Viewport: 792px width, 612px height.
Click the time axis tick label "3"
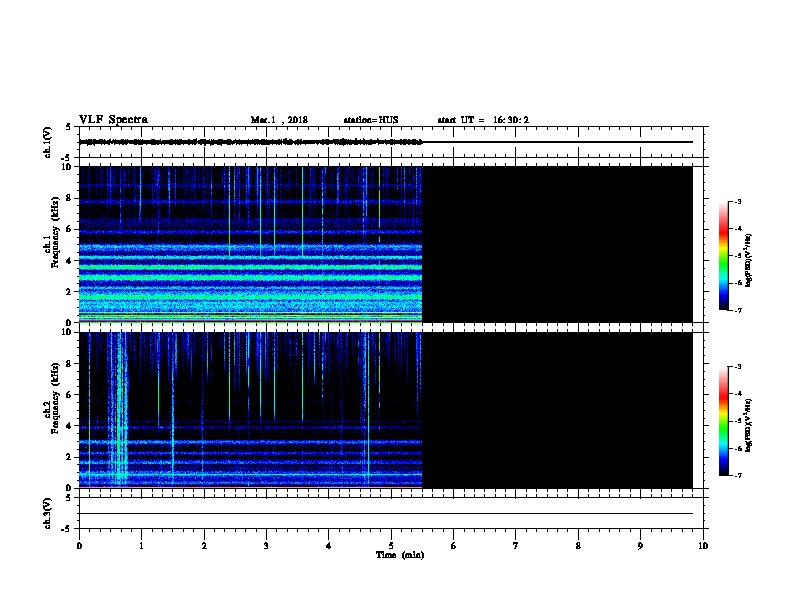click(266, 546)
